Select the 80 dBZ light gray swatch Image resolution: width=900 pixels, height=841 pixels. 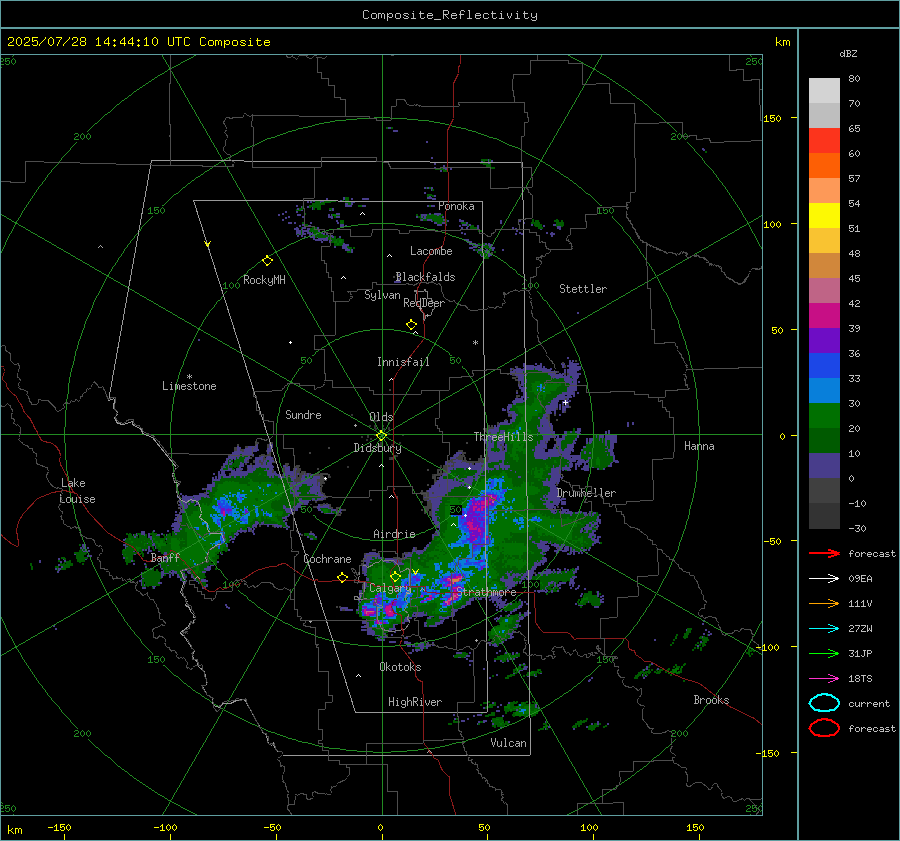pos(824,90)
